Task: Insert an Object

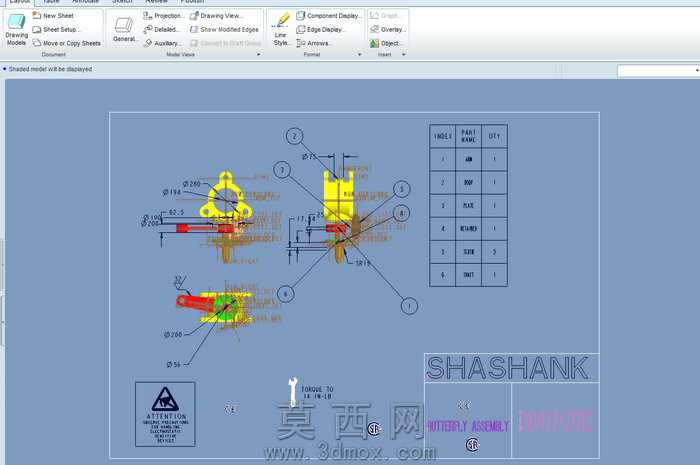Action: point(387,43)
